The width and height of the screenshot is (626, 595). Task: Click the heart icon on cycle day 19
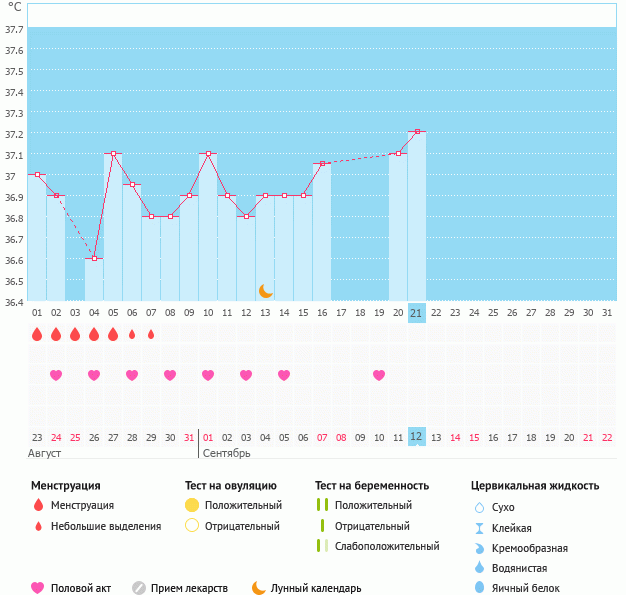click(x=379, y=375)
